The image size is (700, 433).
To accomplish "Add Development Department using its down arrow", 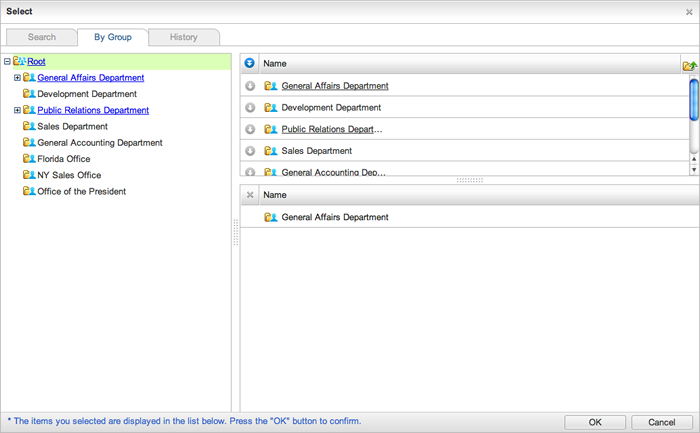I will click(x=250, y=107).
